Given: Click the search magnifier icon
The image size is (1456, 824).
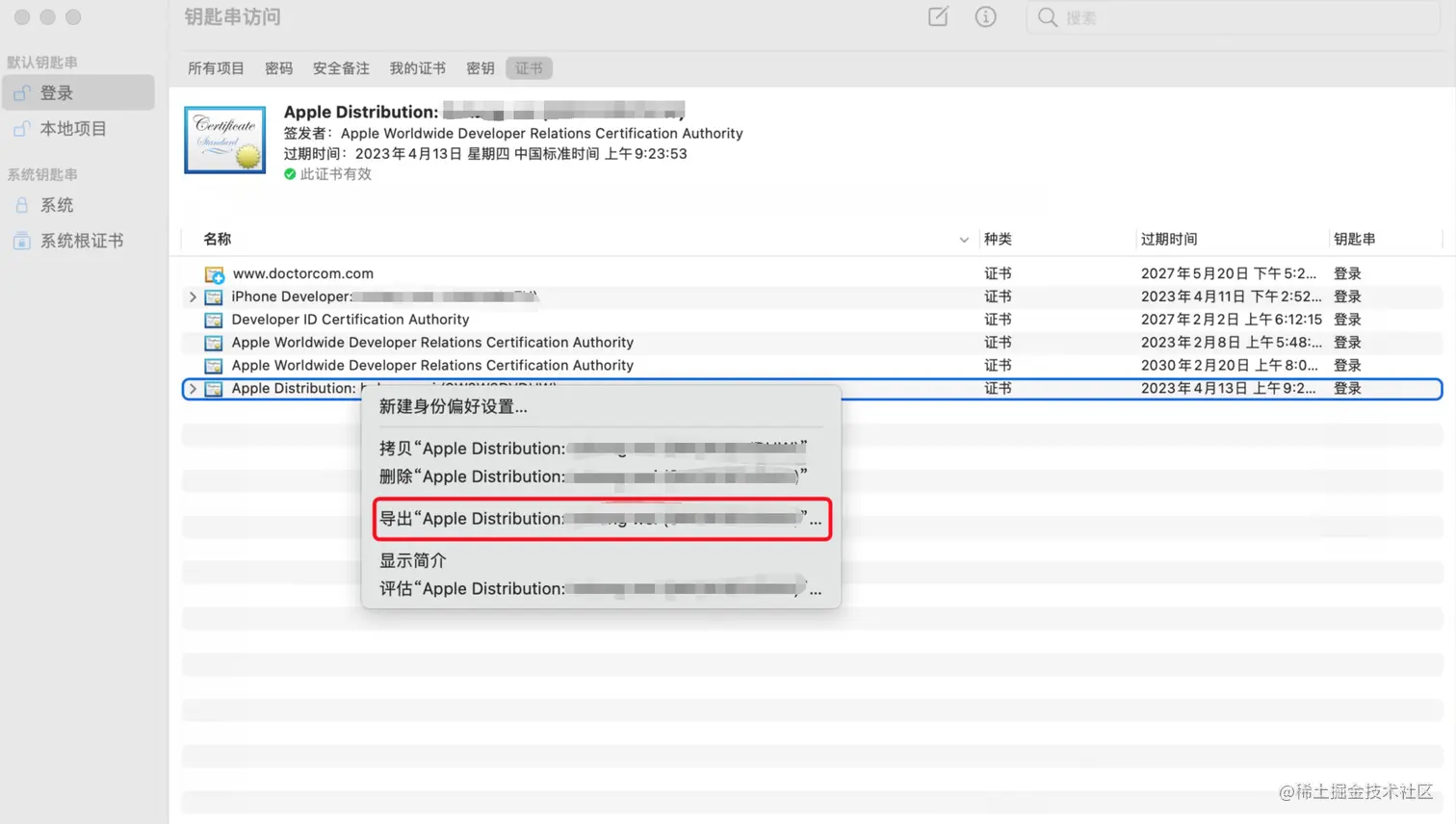Looking at the screenshot, I should pos(1046,16).
